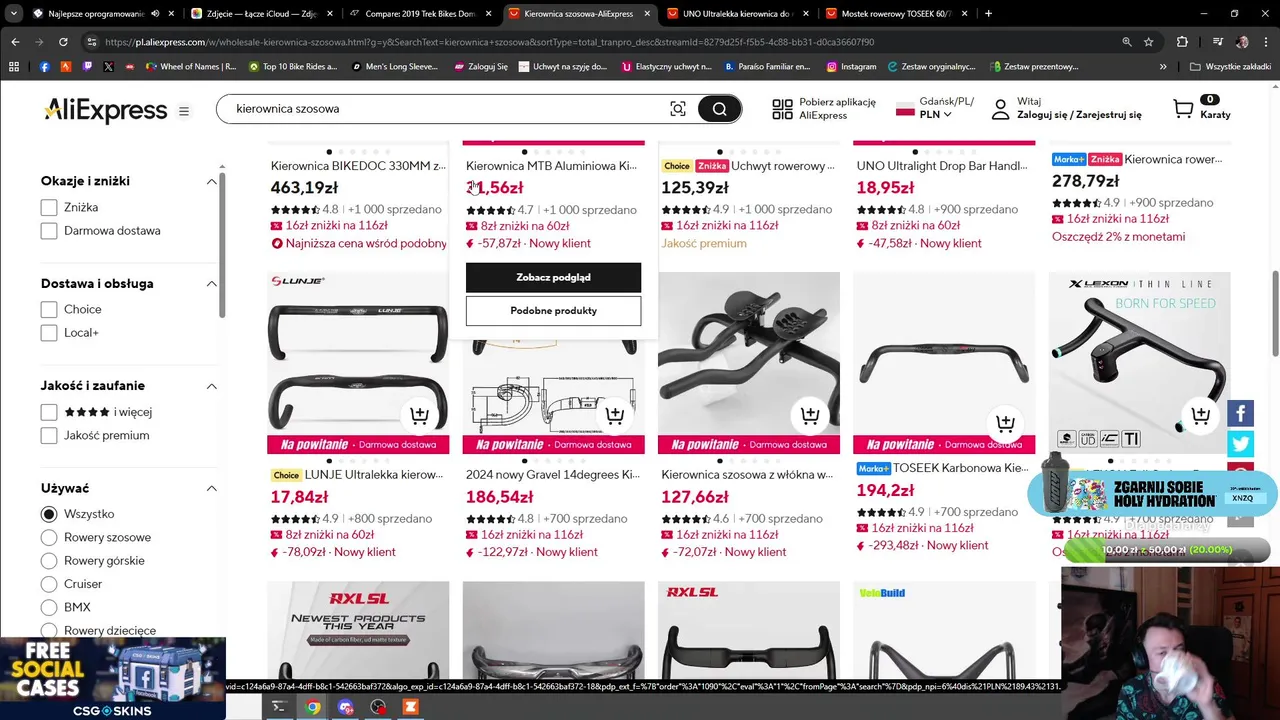The image size is (1280, 720).
Task: Enable Darmowa dostawa filter checkbox
Action: 49,231
